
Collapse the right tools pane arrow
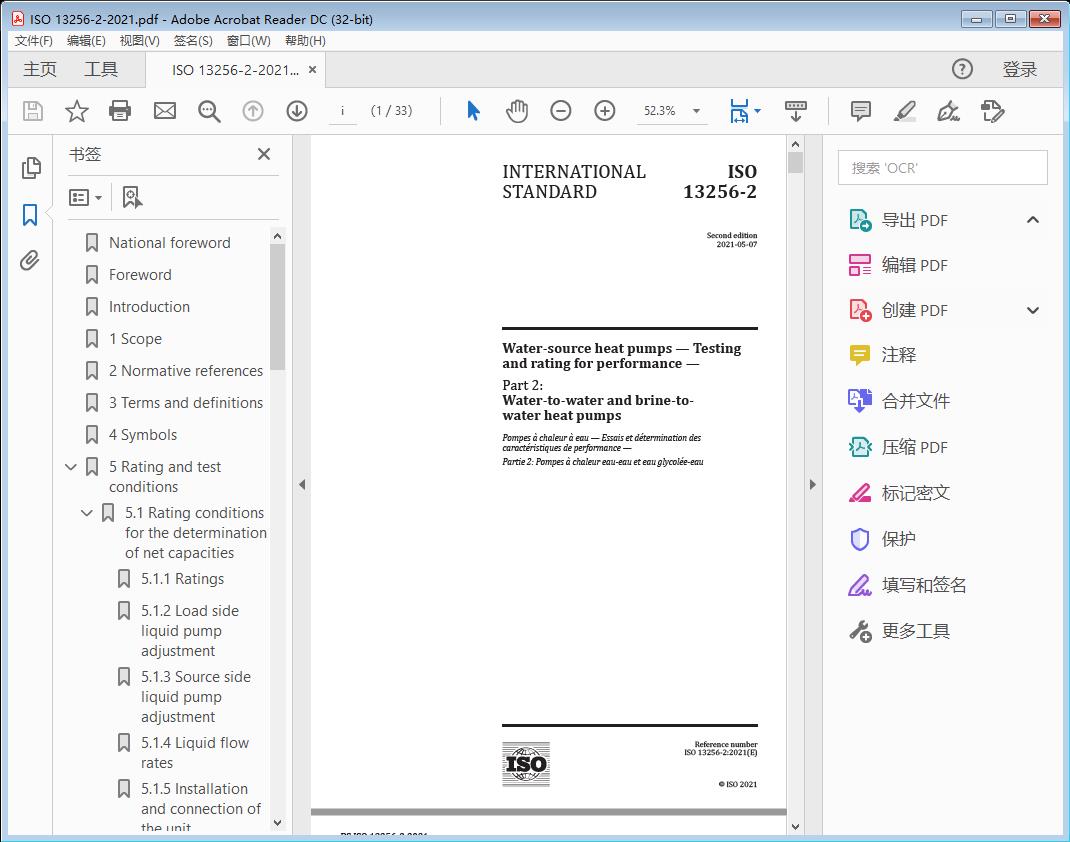(812, 485)
